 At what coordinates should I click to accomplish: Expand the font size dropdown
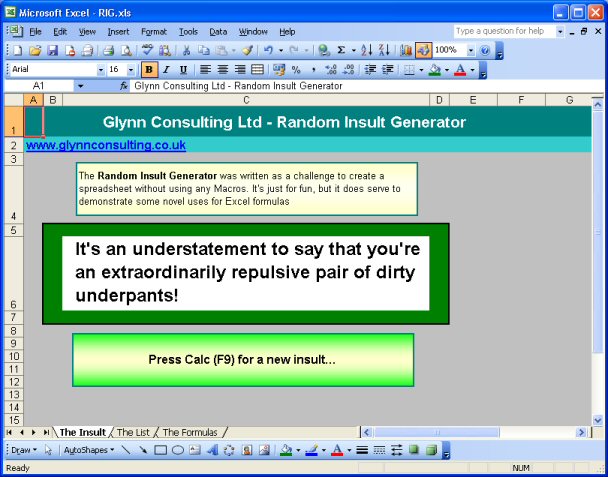(131, 70)
